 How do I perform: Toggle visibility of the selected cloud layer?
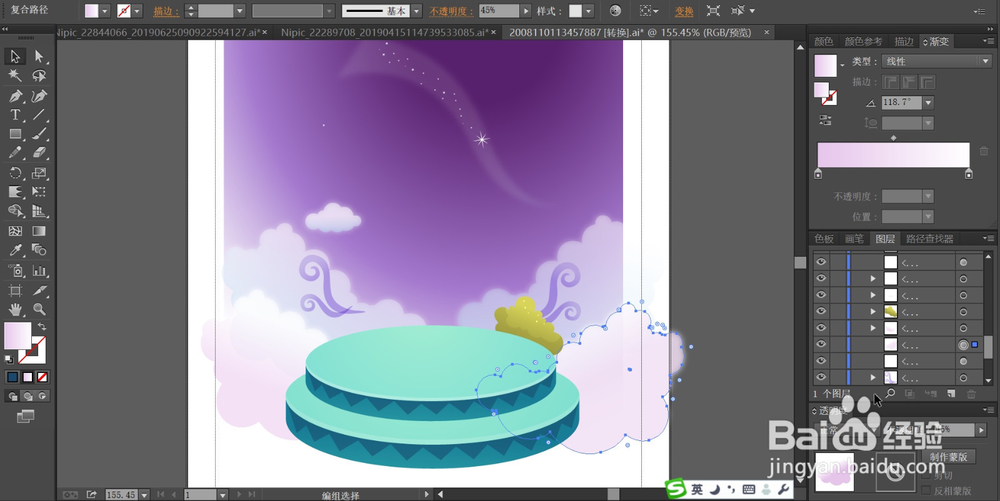[821, 344]
